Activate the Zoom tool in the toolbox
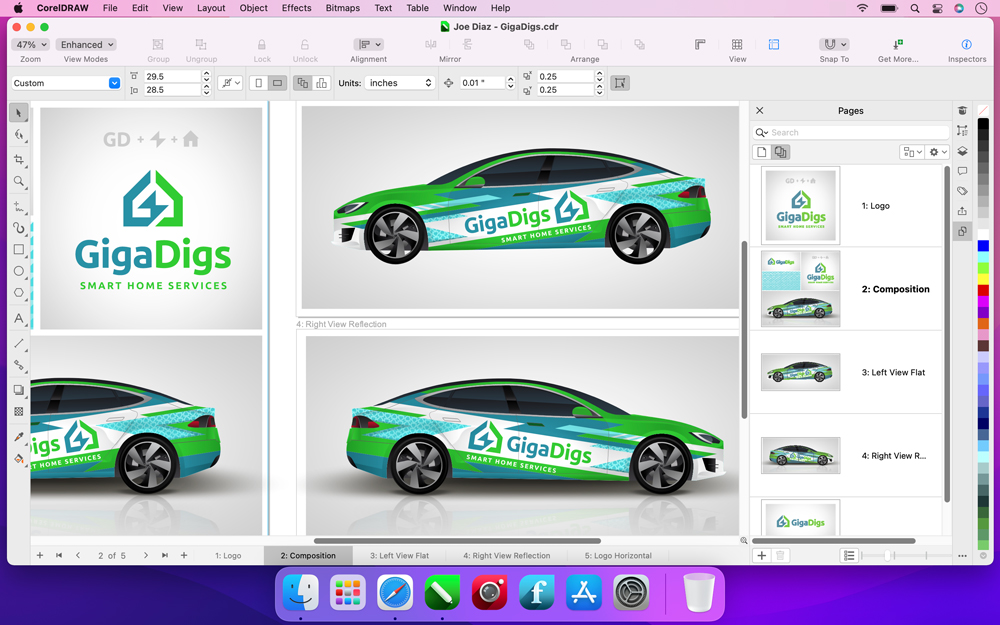The height and width of the screenshot is (625, 1000). coord(19,182)
